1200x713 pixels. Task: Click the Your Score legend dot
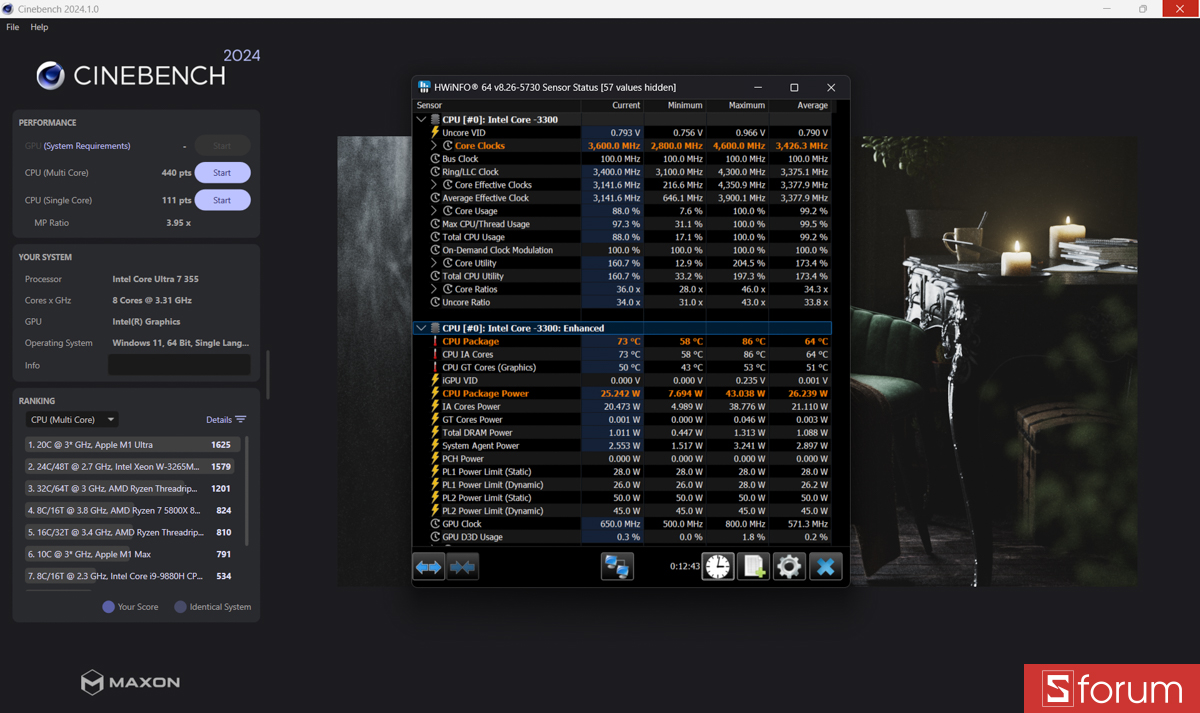pyautogui.click(x=108, y=606)
